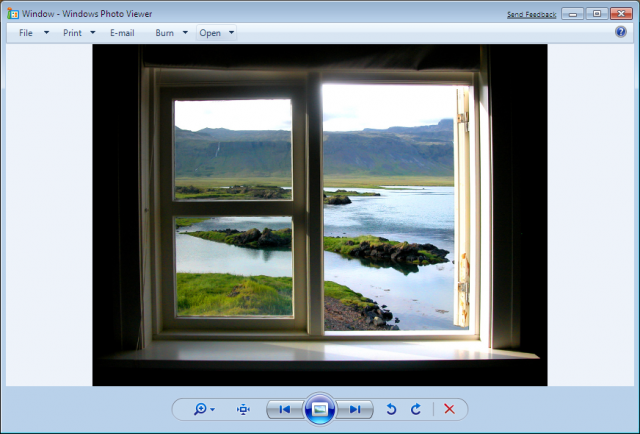Click the displayed window landscape photo

pos(320,215)
